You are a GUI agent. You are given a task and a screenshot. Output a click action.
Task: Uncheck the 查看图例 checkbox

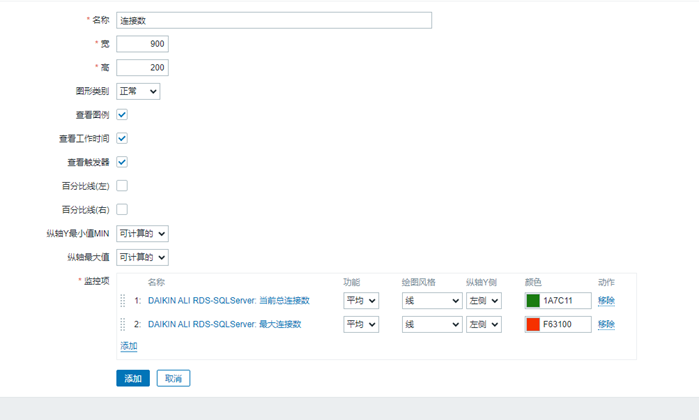point(122,115)
